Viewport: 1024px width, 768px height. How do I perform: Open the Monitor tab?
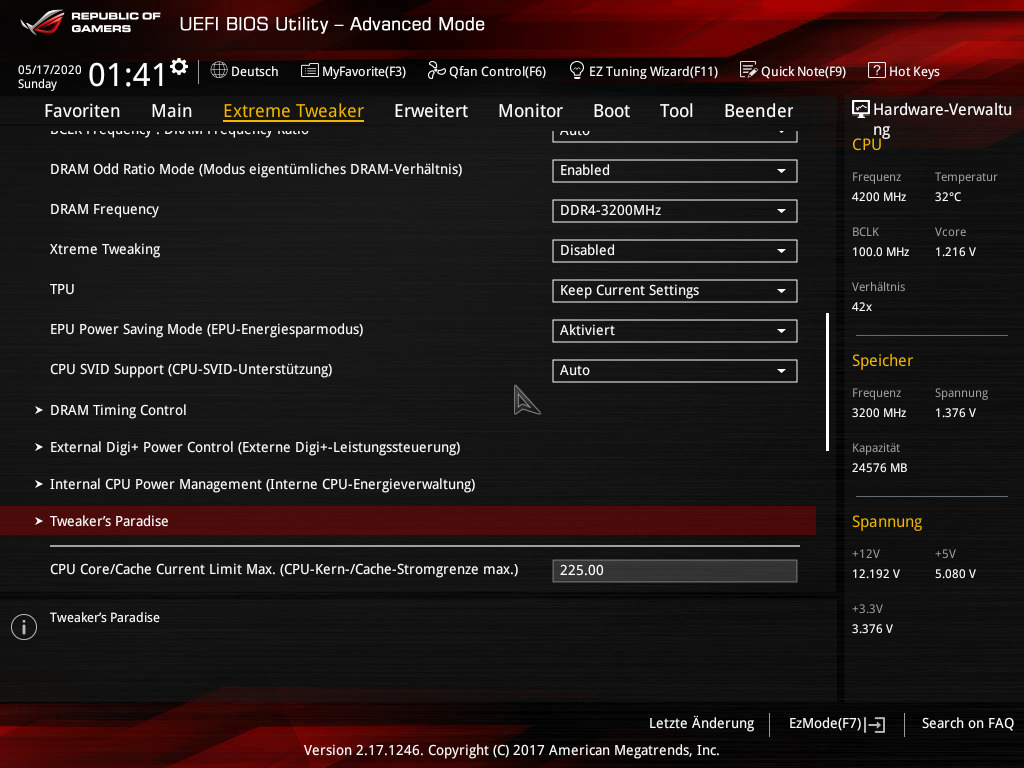(x=530, y=111)
